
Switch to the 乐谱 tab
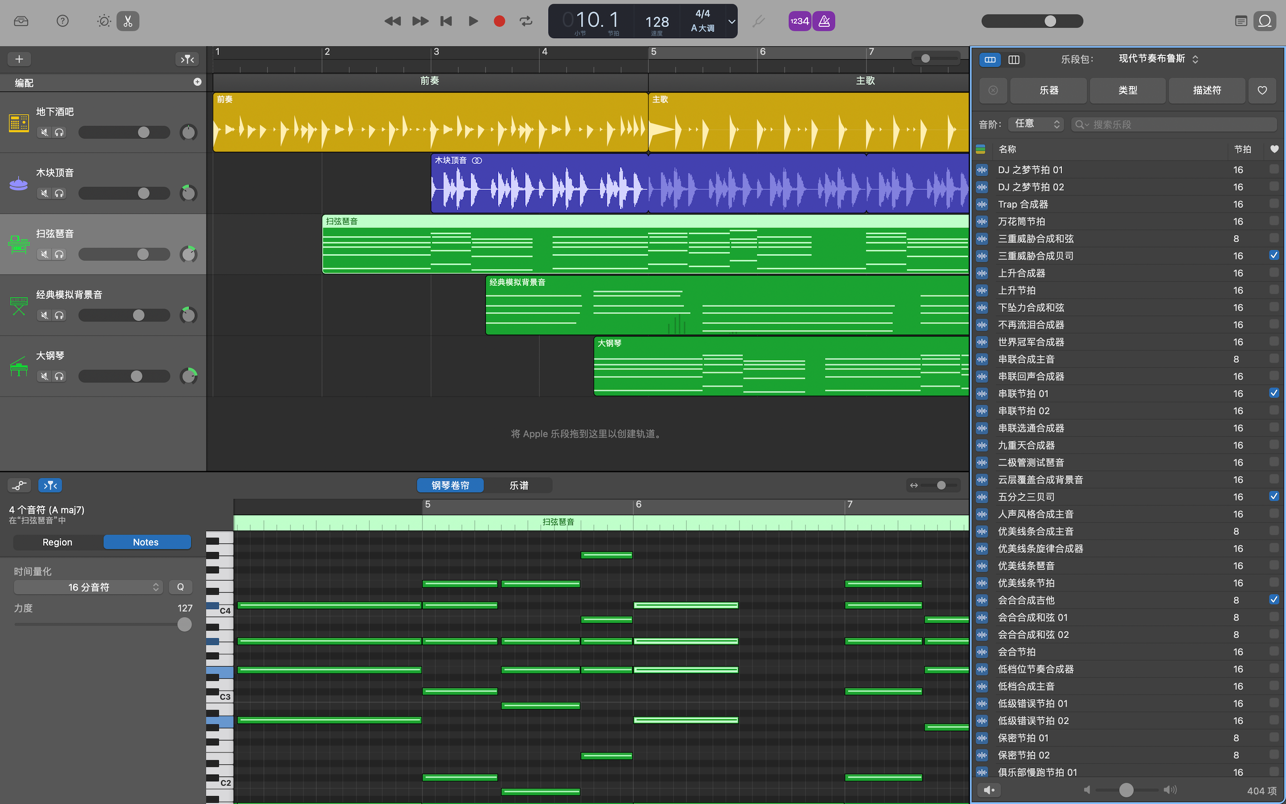[x=519, y=485]
